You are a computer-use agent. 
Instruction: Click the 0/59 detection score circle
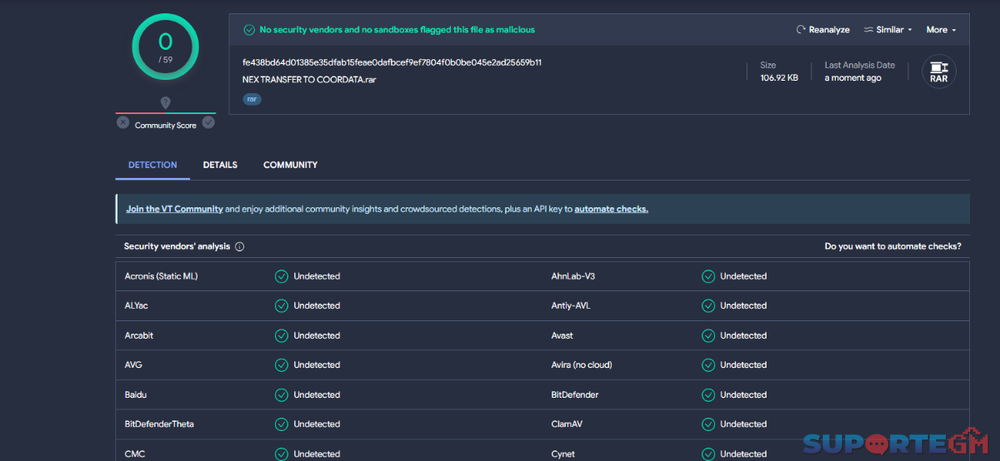(165, 46)
